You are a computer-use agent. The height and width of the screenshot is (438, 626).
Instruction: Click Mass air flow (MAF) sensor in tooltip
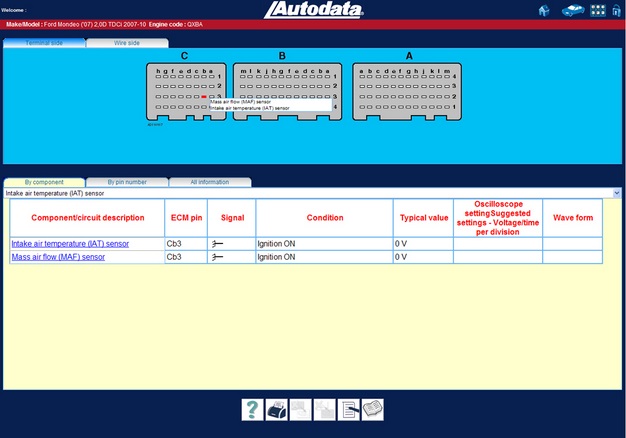coord(240,102)
